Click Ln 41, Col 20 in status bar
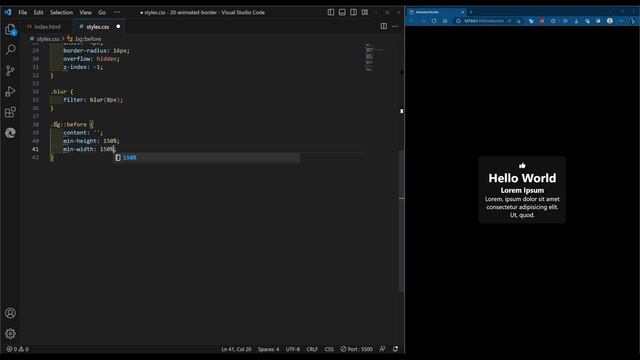The image size is (640, 360). click(x=236, y=349)
